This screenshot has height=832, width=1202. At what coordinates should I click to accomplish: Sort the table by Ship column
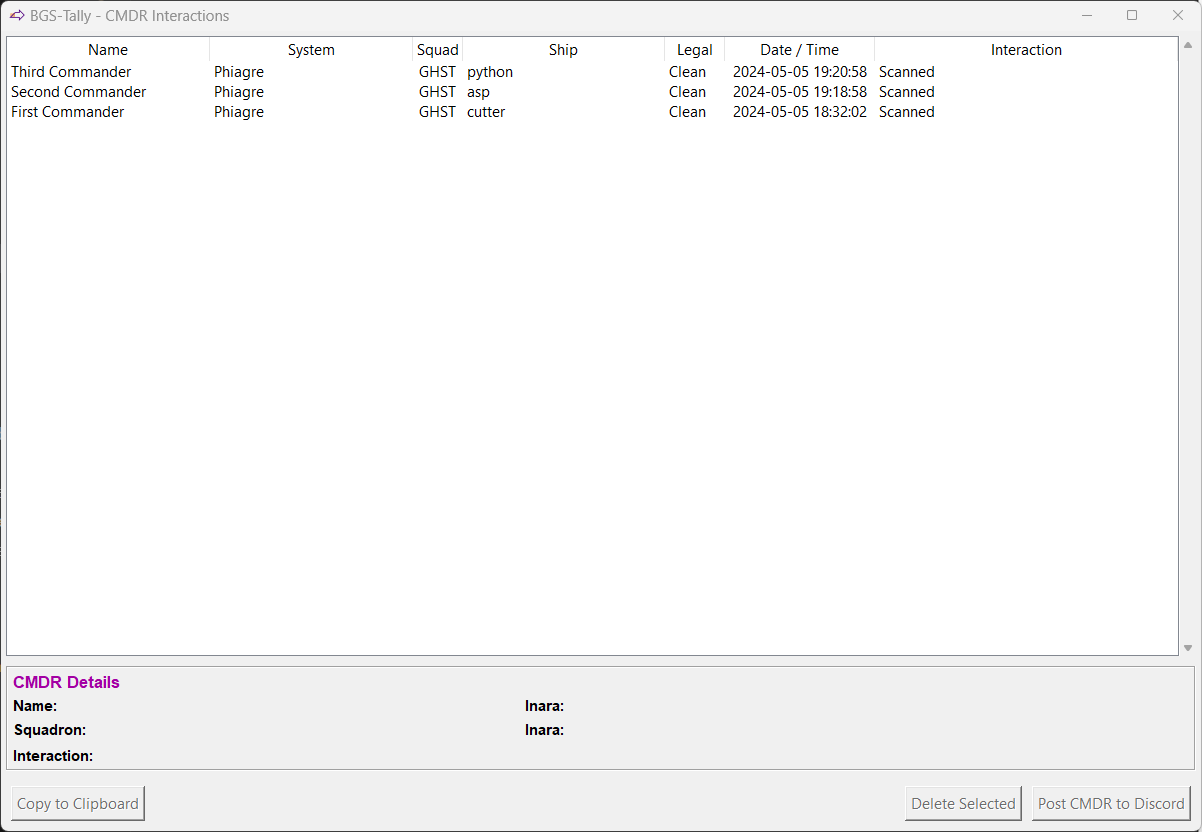(563, 49)
